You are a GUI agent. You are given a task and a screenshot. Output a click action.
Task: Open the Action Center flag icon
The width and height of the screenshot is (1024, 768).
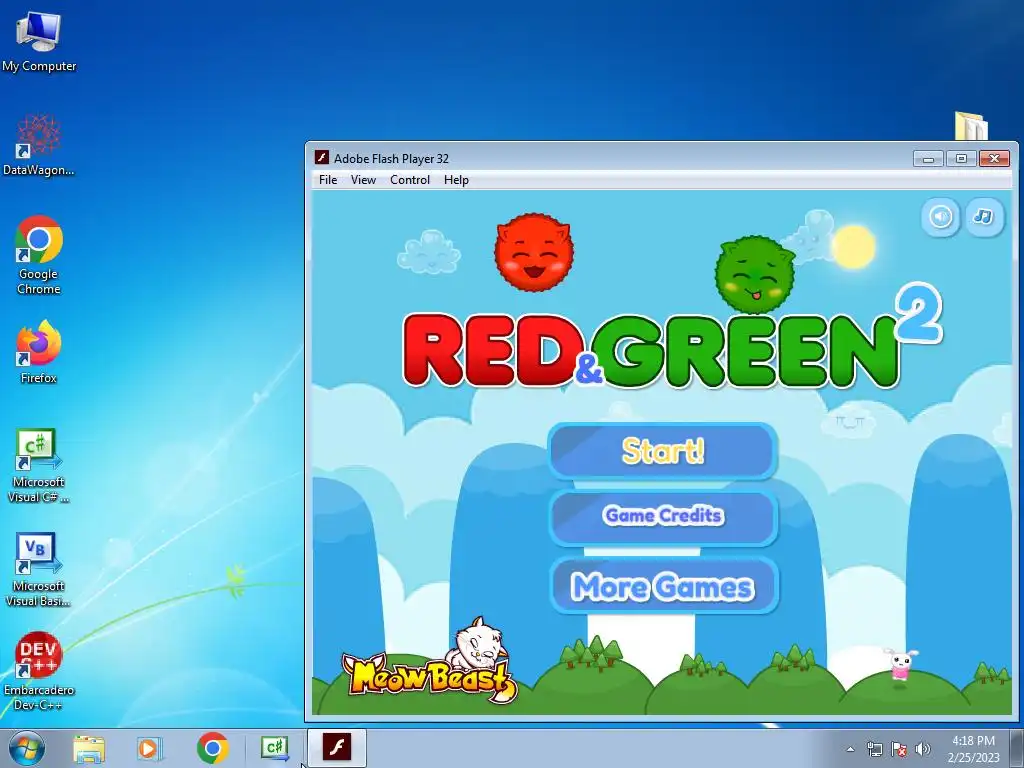point(899,749)
